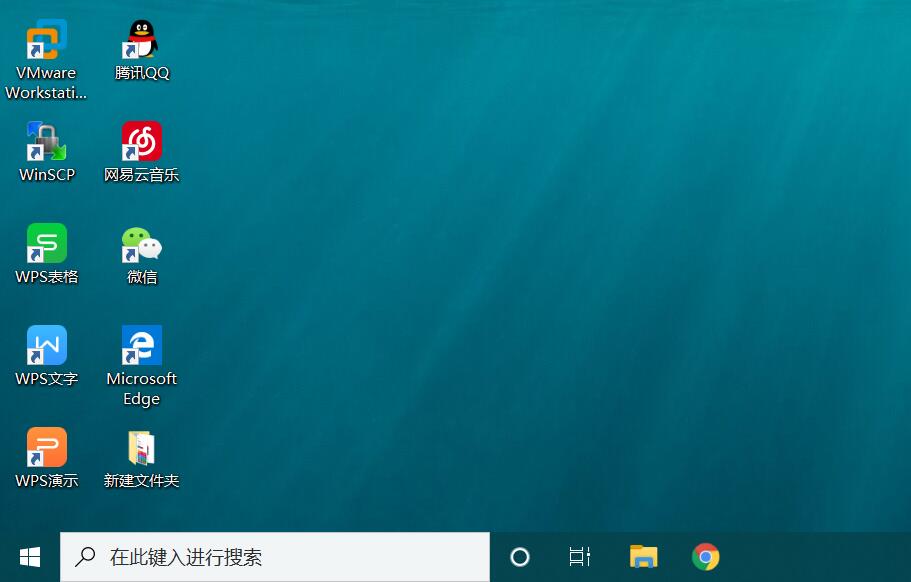The image size is (911, 582).
Task: Open File Explorer from the taskbar
Action: pyautogui.click(x=643, y=557)
